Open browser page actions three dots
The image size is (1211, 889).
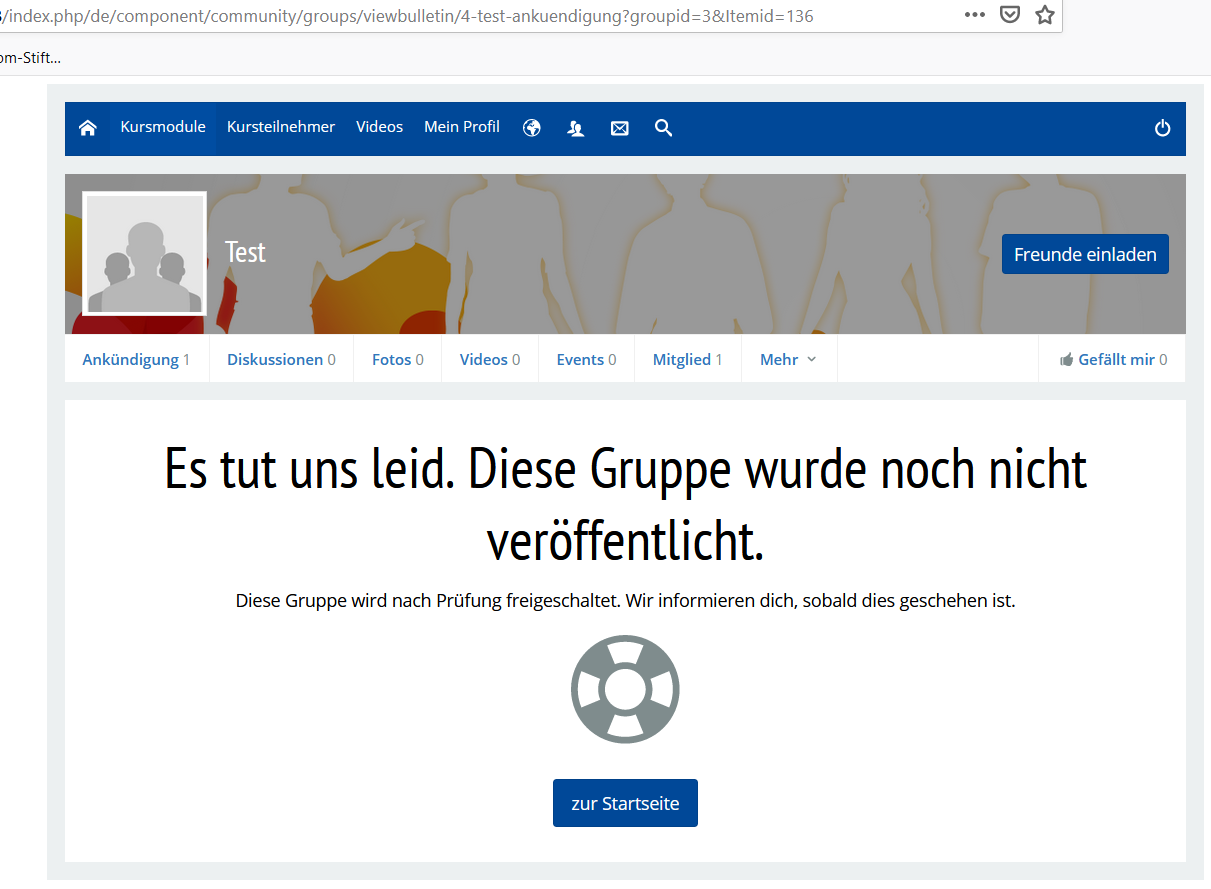(975, 15)
